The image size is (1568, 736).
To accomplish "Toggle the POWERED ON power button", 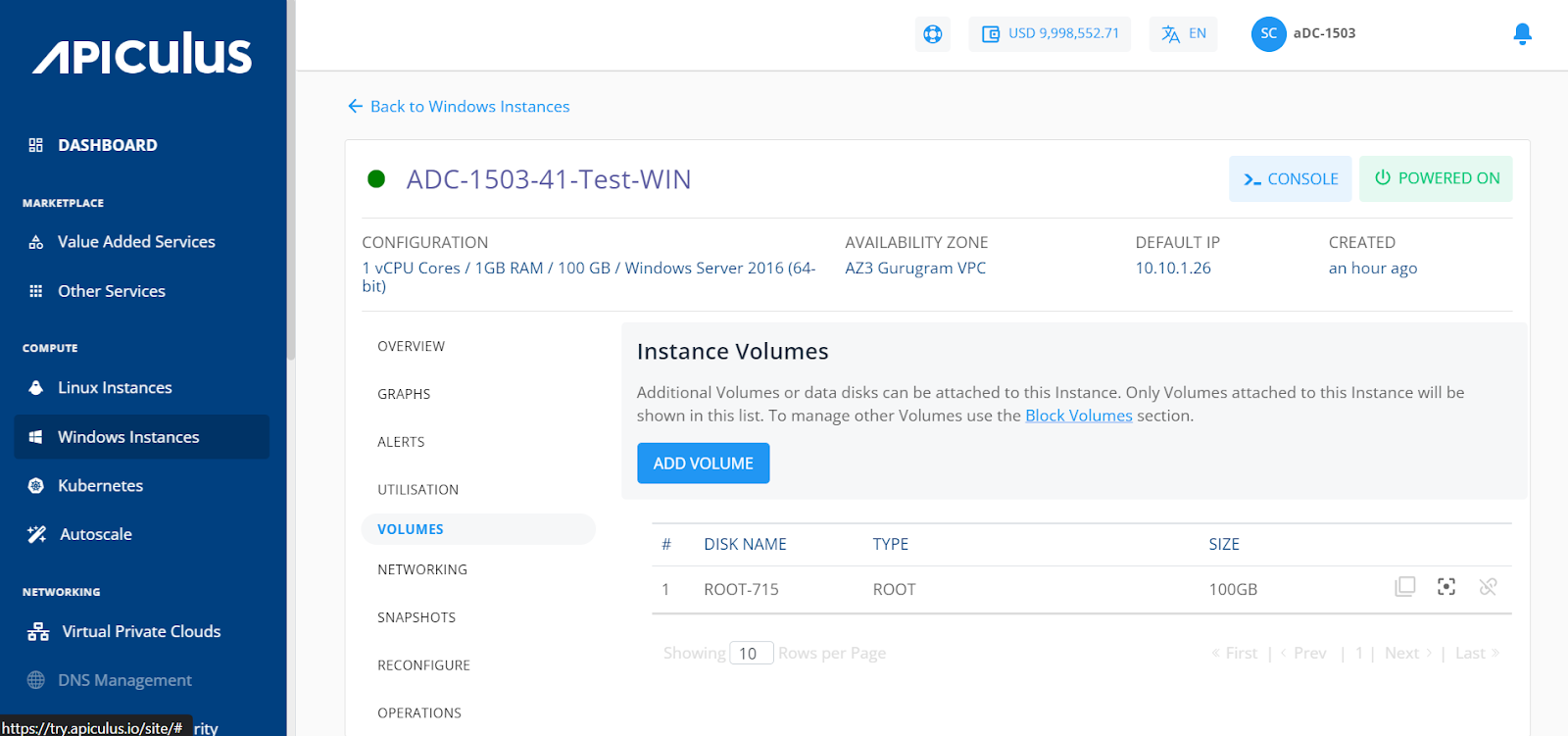I will [x=1436, y=178].
